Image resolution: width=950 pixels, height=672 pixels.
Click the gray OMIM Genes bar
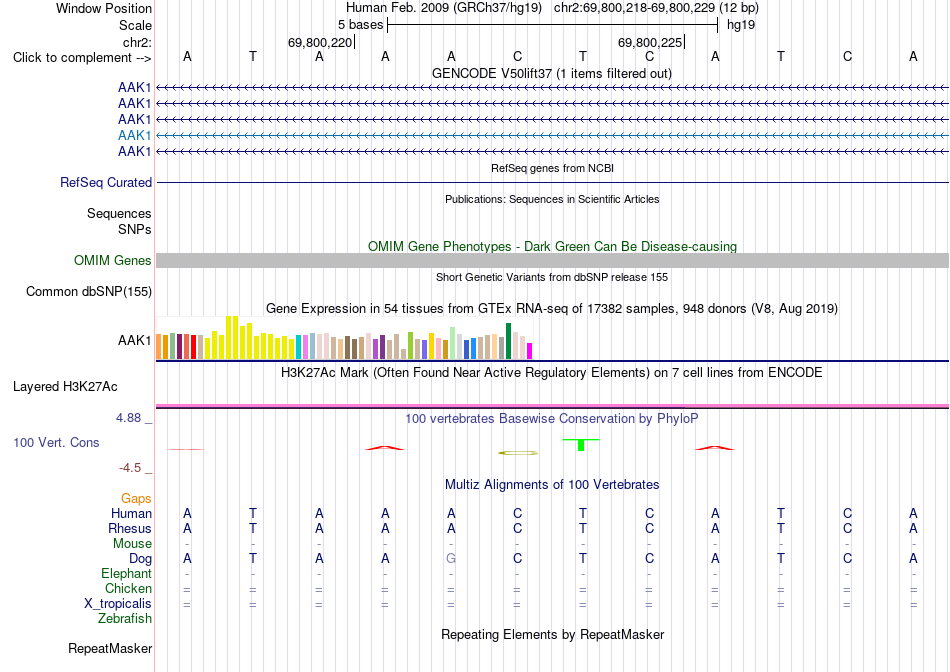coord(552,261)
